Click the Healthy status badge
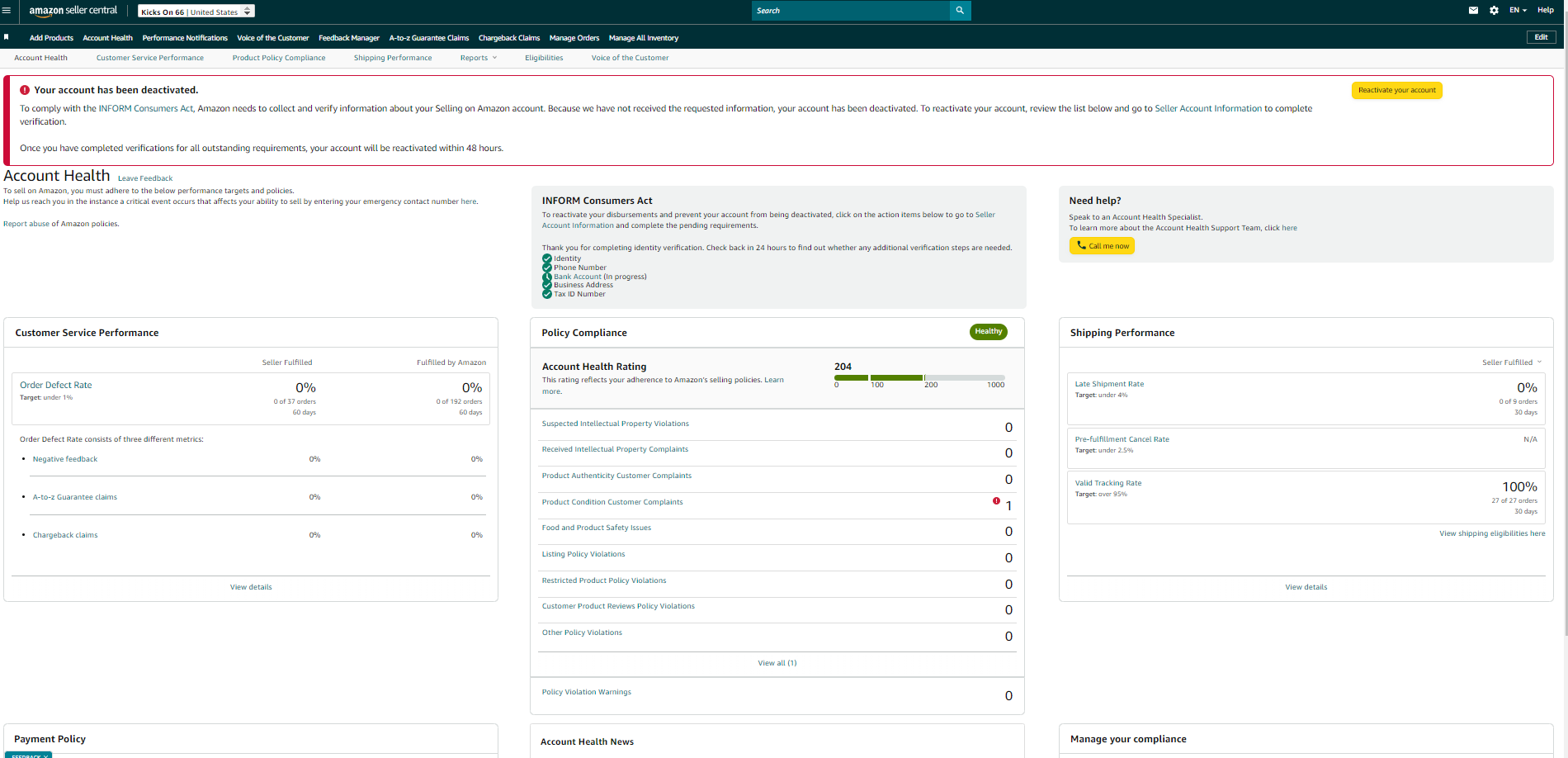This screenshot has height=758, width=1568. 988,331
